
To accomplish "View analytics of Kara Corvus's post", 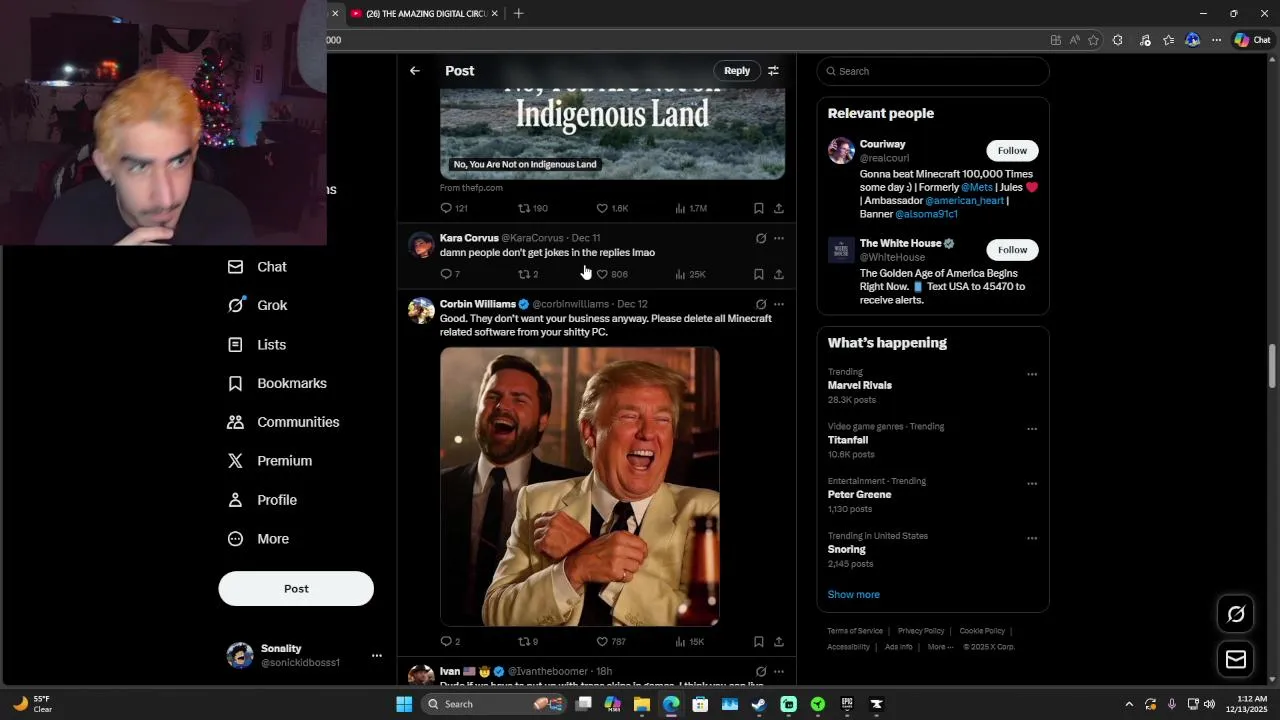I will coord(690,274).
